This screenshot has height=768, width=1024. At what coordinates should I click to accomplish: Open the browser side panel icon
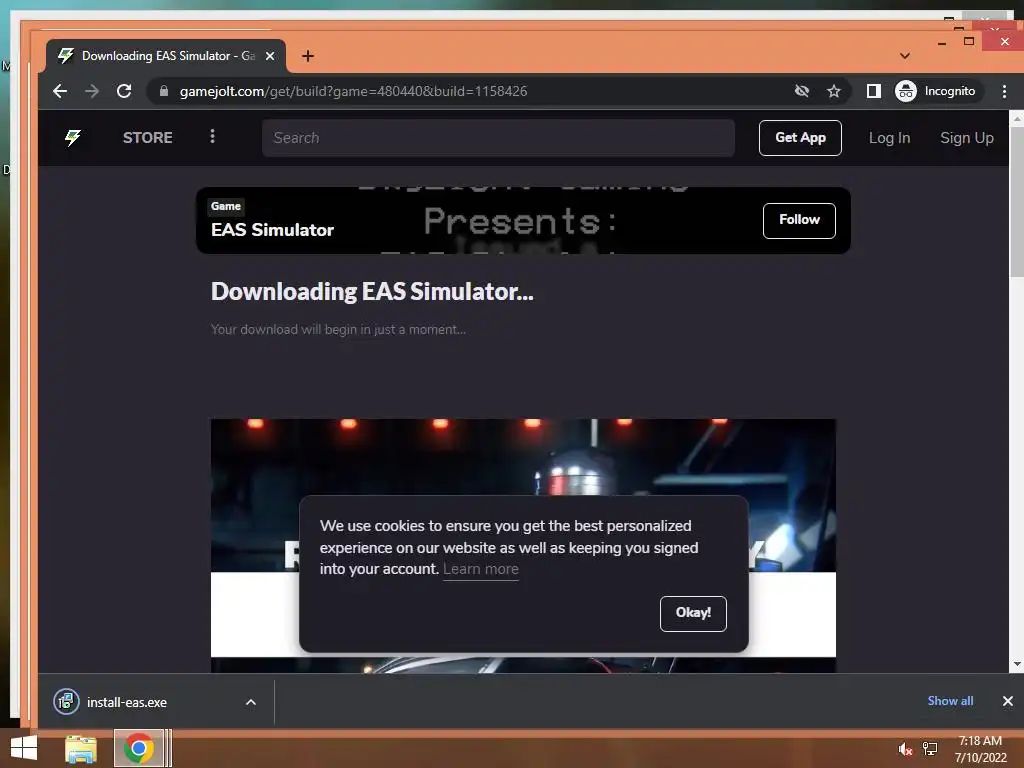[874, 91]
